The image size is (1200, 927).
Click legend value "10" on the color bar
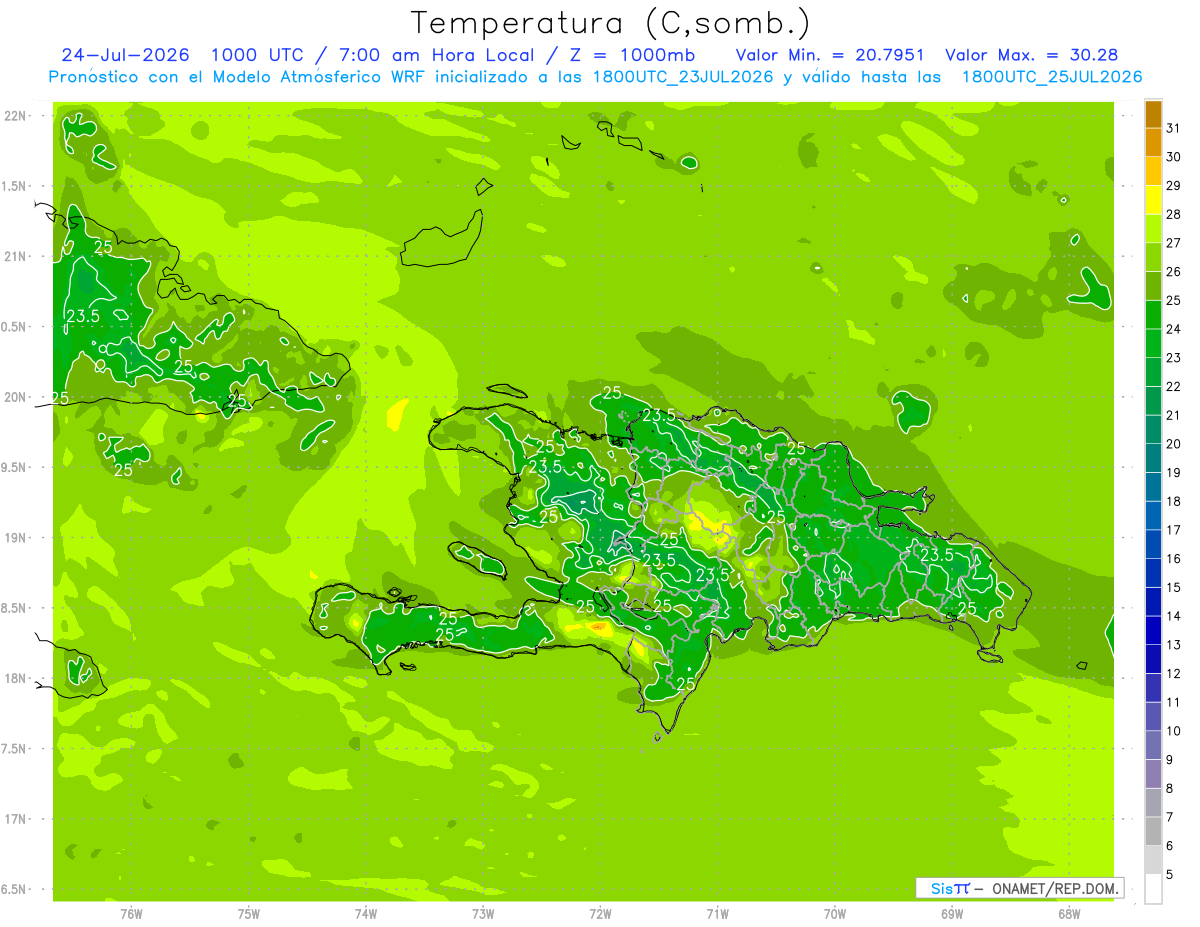tap(1173, 731)
